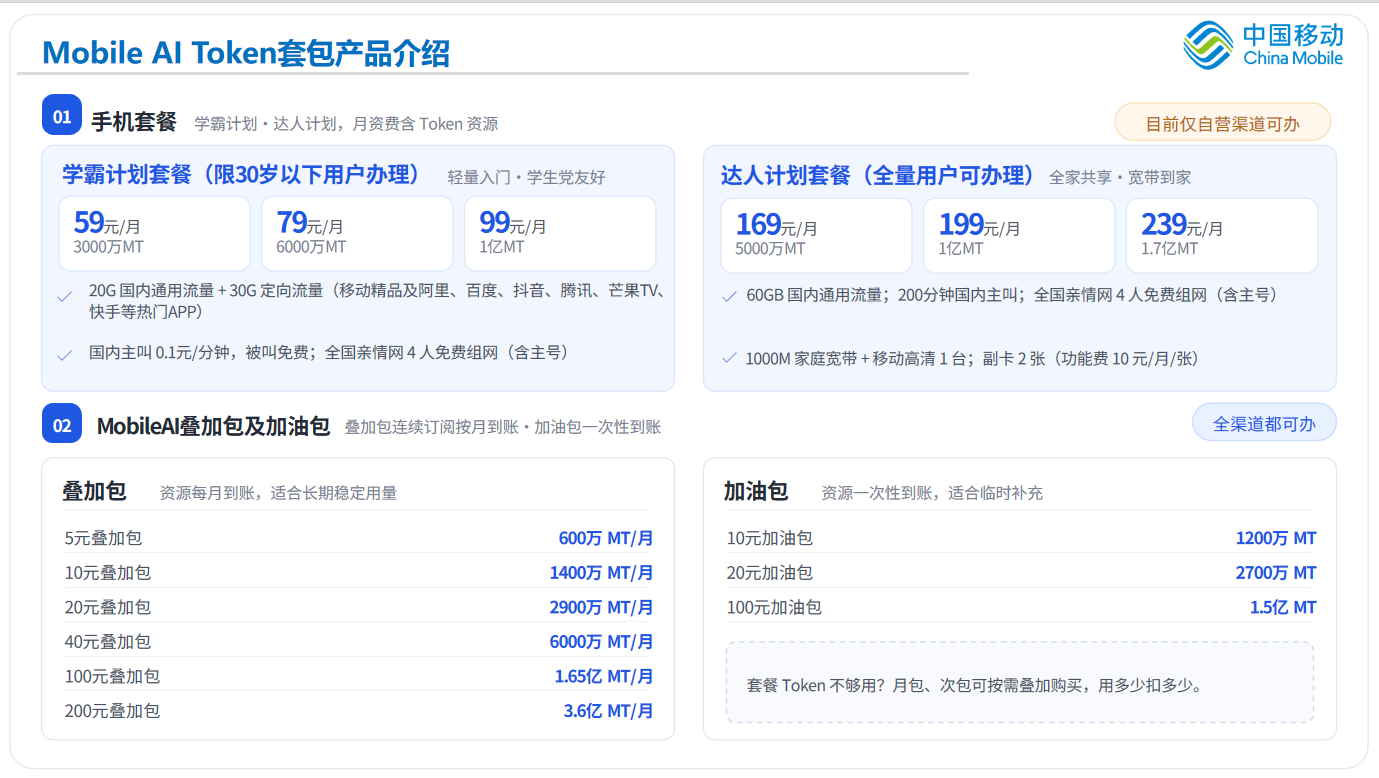The height and width of the screenshot is (778, 1379).
Task: Click the 1.5亿 MT value
Action: tap(1283, 607)
